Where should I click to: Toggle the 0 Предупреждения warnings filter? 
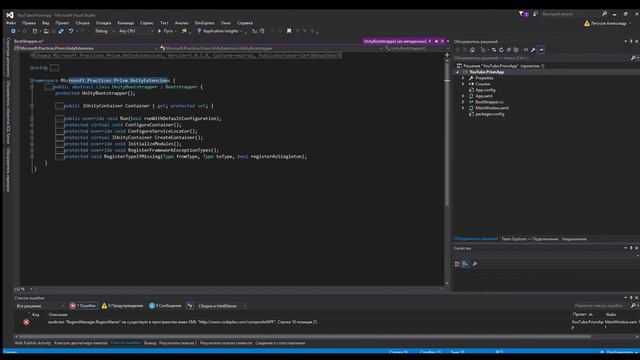click(x=122, y=306)
